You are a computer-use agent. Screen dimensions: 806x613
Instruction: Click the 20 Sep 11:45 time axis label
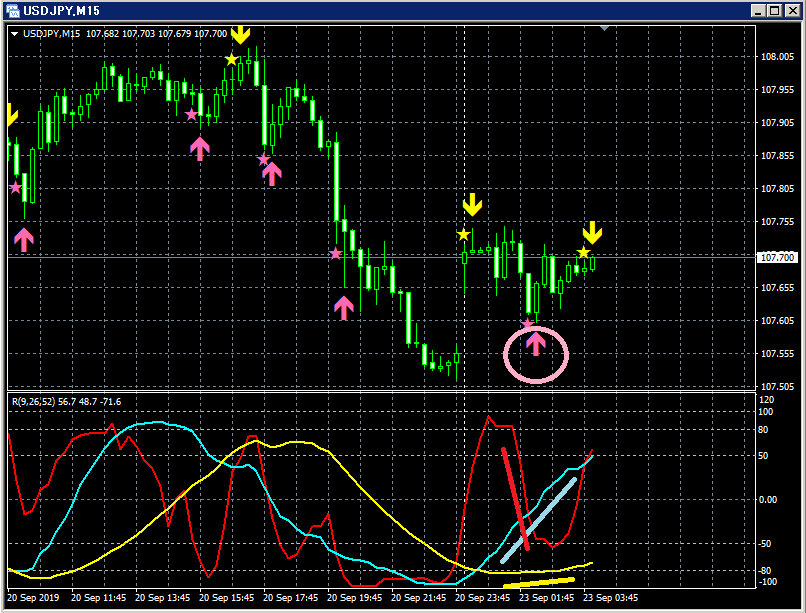click(x=99, y=598)
